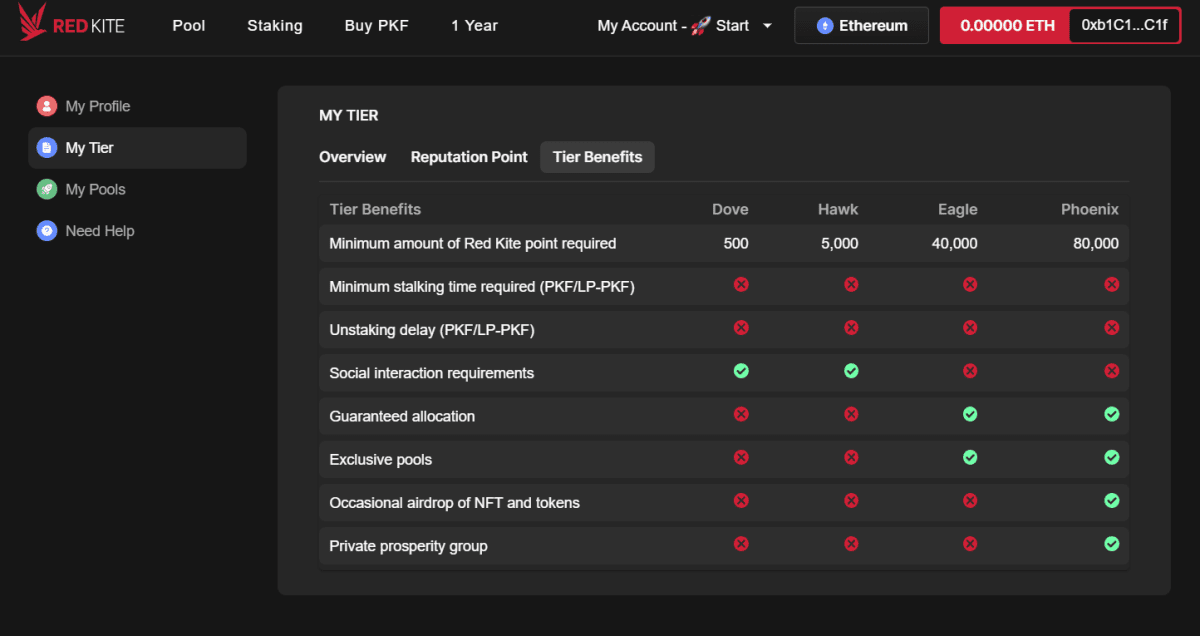Click the Exclusive pools label
Screen dimensions: 1200x636
(x=381, y=460)
